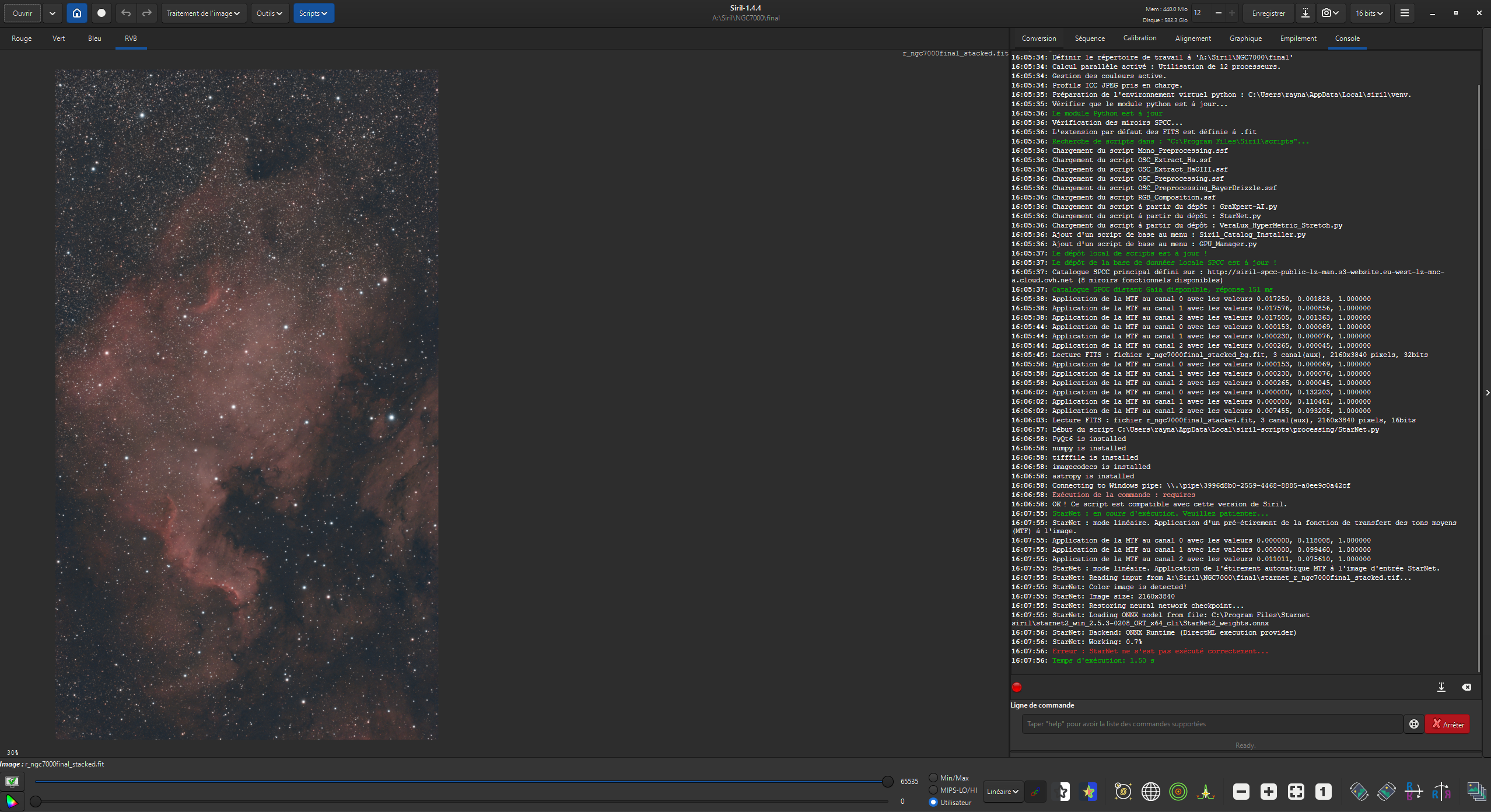Screen dimensions: 1491x812
Task: Toggle false-color rendering star icon
Action: click(x=1089, y=792)
